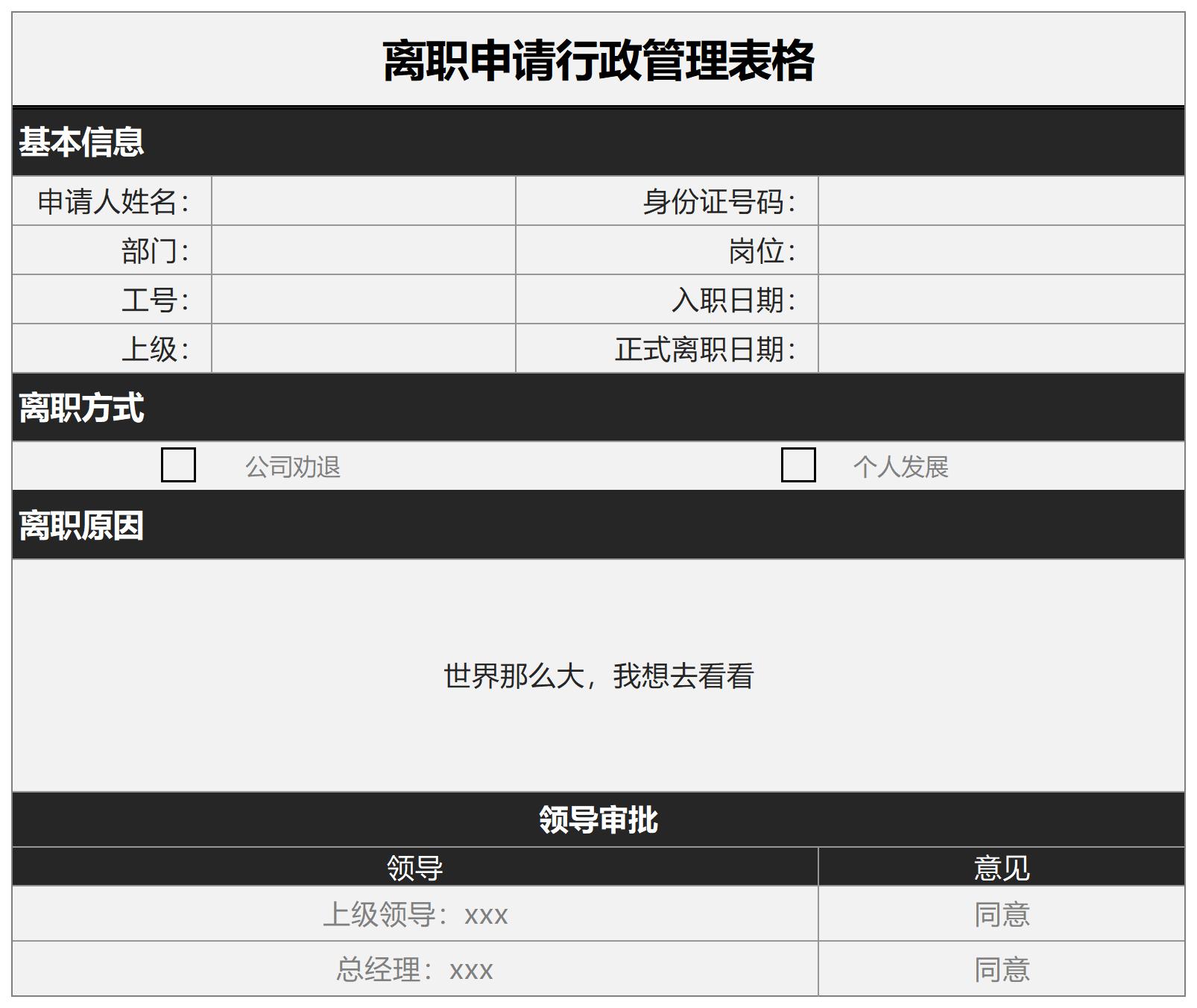Viewport: 1197px width, 1008px height.
Task: Check the 个人发展 checkbox
Action: [799, 466]
